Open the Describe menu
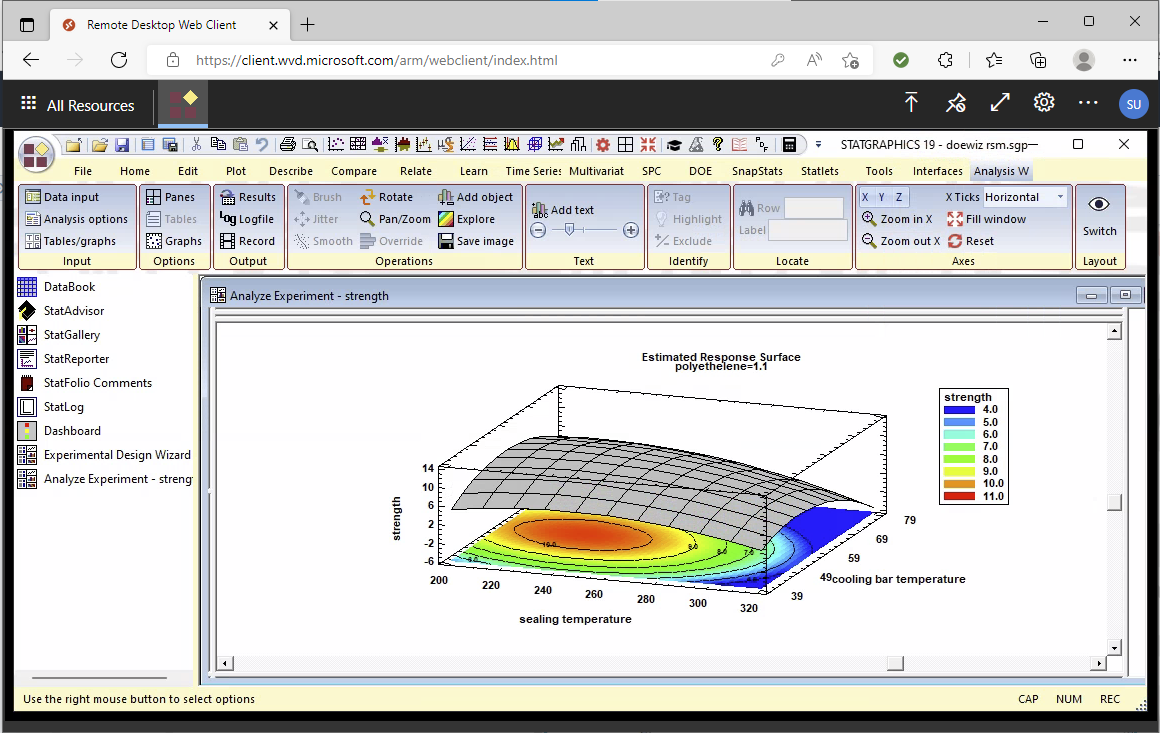 coord(290,171)
